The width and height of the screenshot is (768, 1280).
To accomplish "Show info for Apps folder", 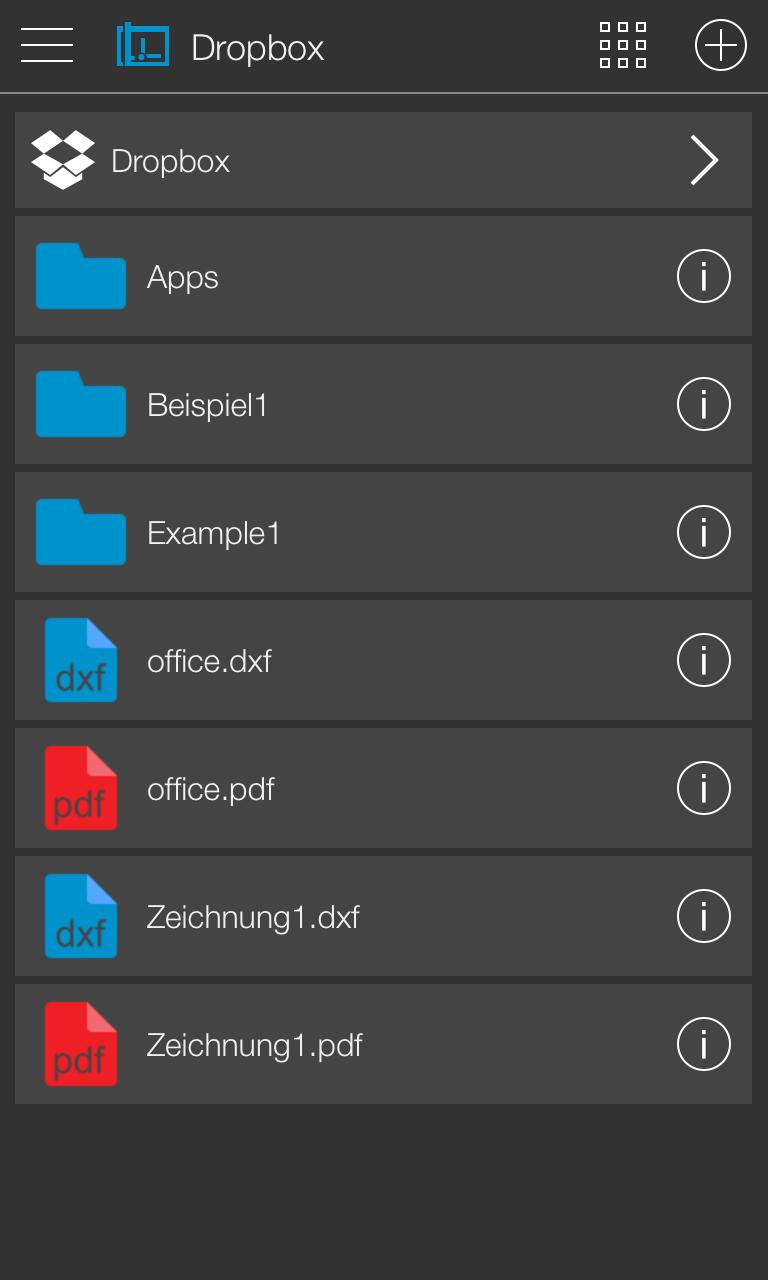I will pos(704,276).
